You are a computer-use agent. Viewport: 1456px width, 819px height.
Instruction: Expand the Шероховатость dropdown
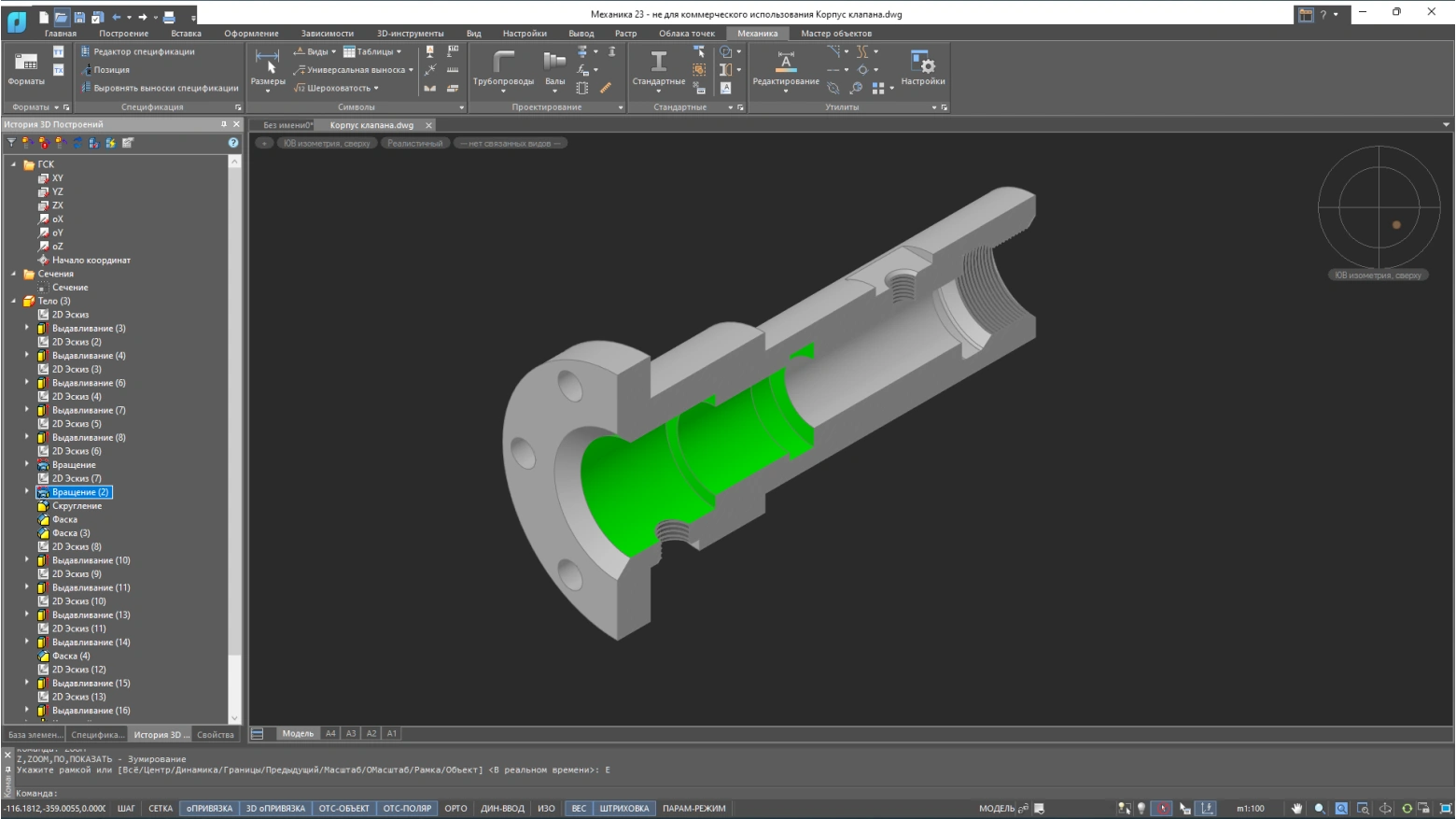[x=338, y=89]
